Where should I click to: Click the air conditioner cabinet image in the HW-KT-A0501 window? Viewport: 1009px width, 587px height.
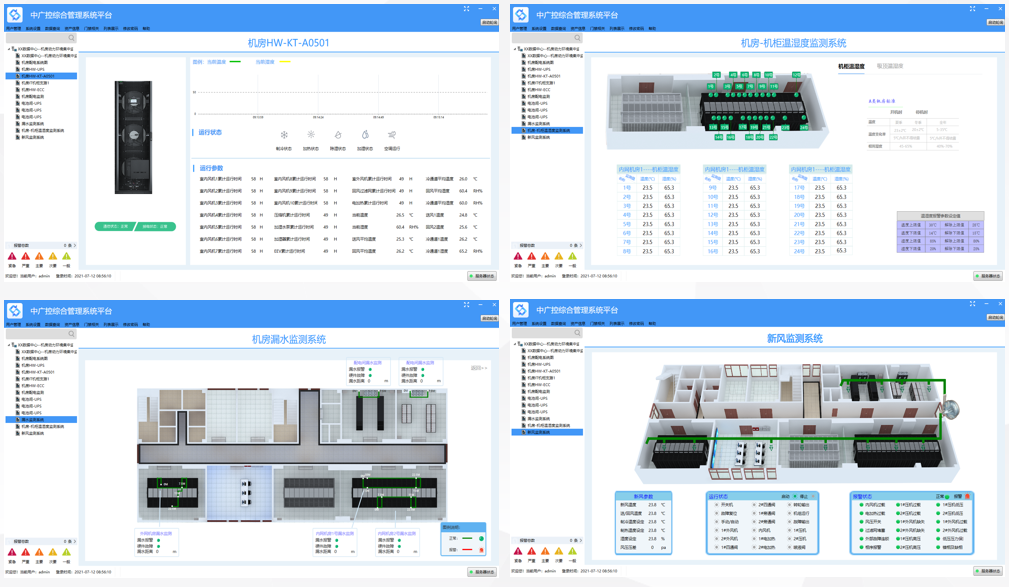(133, 137)
